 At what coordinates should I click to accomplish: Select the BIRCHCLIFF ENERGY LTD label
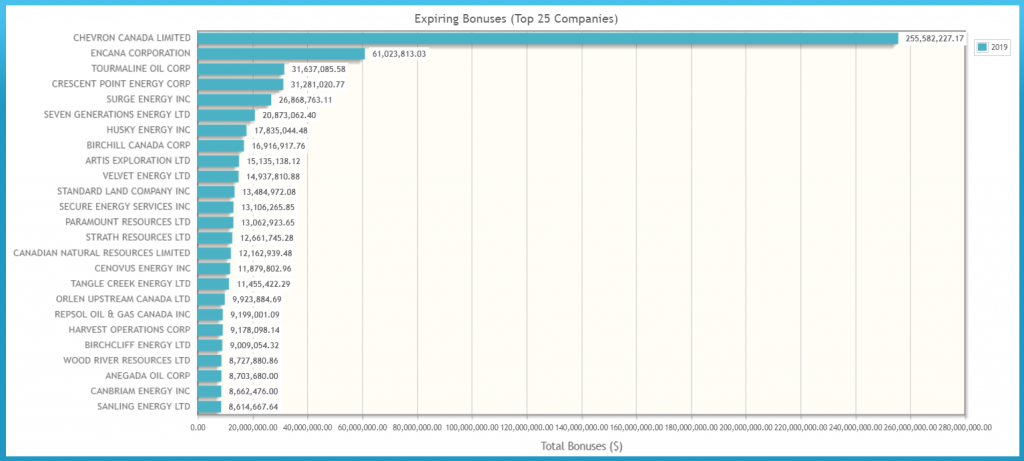[138, 345]
